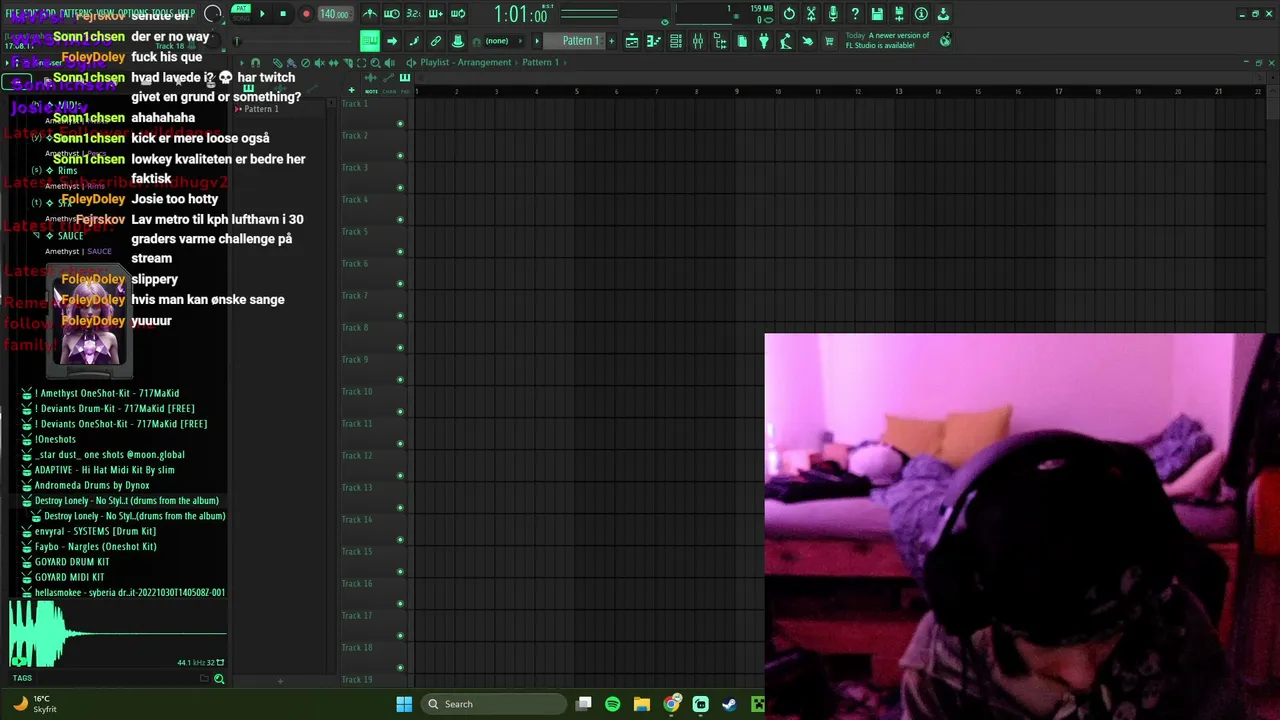Click the taskbar Search box
This screenshot has width=1280, height=720.
(493, 704)
